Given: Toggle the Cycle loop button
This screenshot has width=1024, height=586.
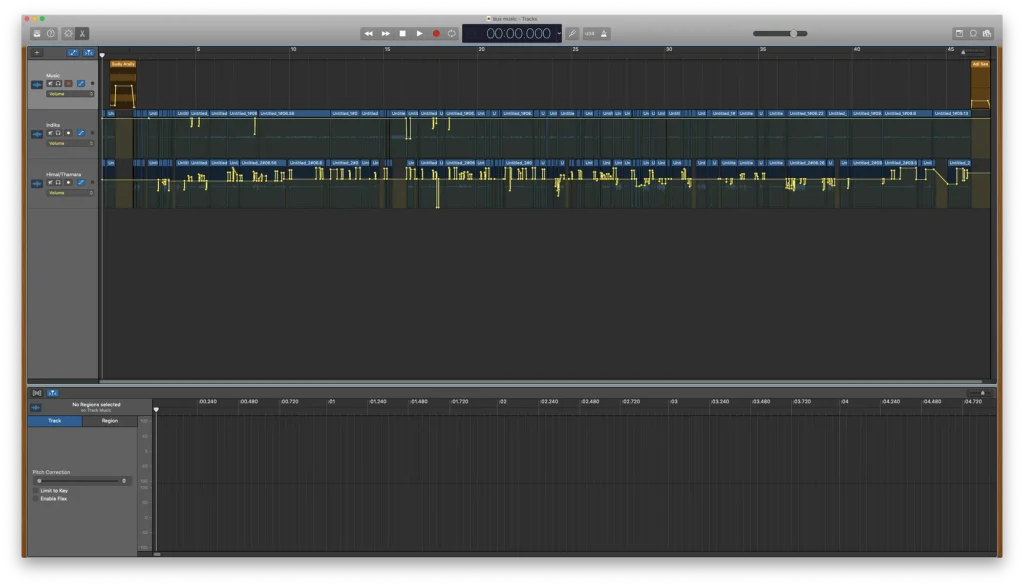Looking at the screenshot, I should [452, 34].
